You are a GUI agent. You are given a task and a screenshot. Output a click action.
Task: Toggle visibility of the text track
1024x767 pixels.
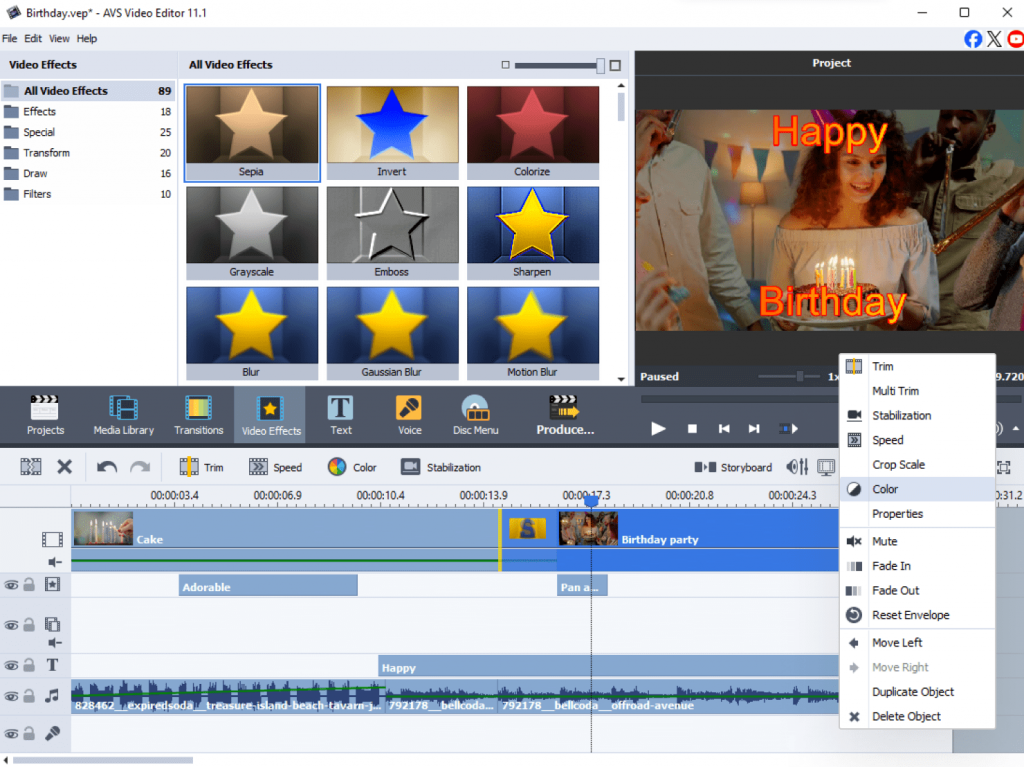pyautogui.click(x=12, y=666)
